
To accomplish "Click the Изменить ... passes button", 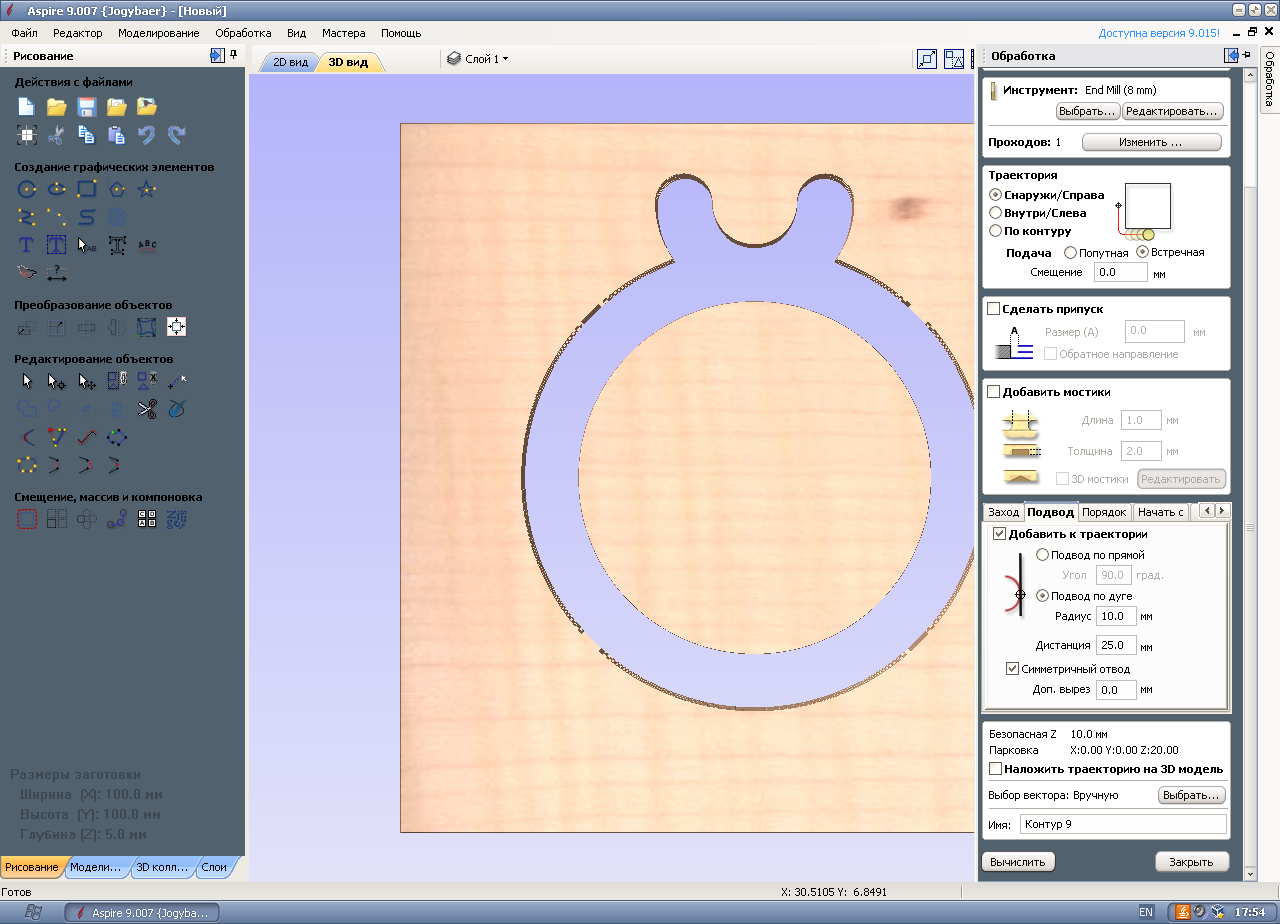I will (1151, 143).
